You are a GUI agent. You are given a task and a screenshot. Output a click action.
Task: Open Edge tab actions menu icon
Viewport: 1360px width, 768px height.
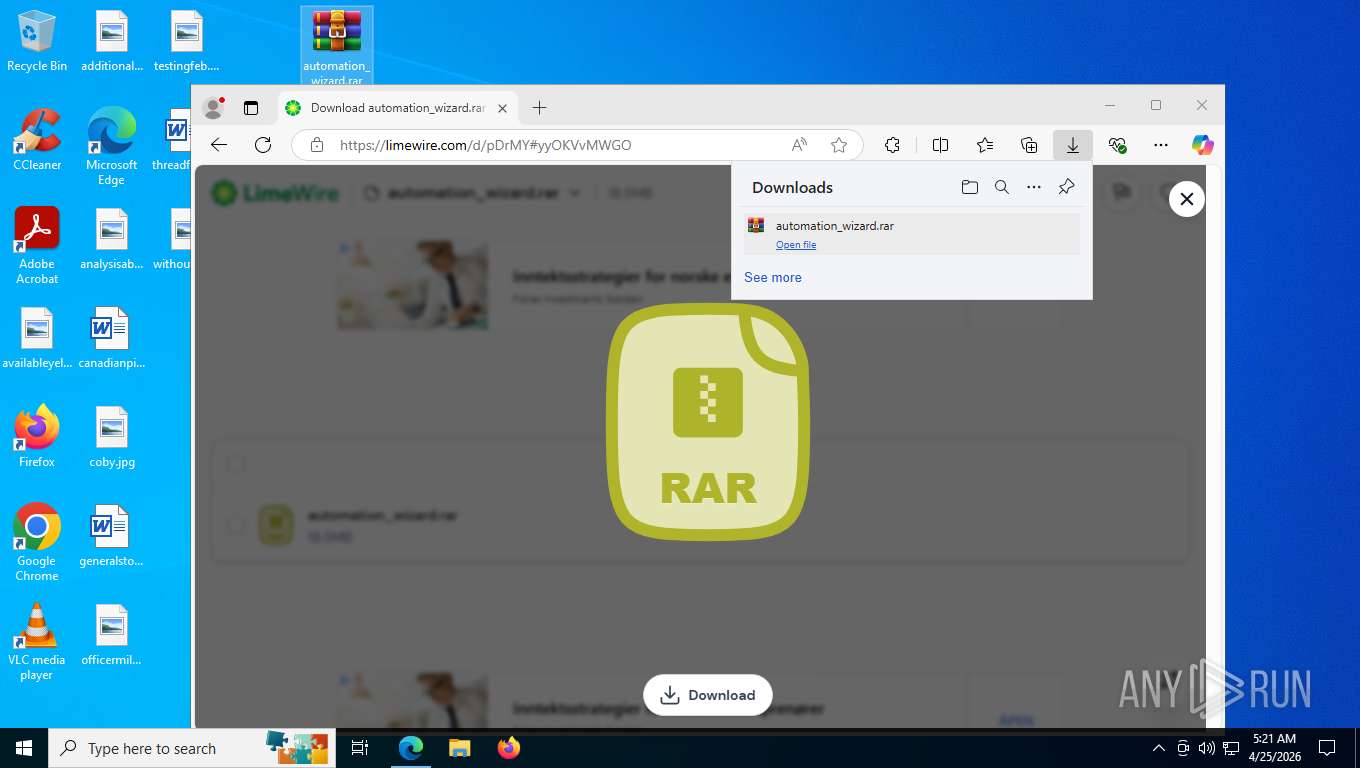(251, 108)
